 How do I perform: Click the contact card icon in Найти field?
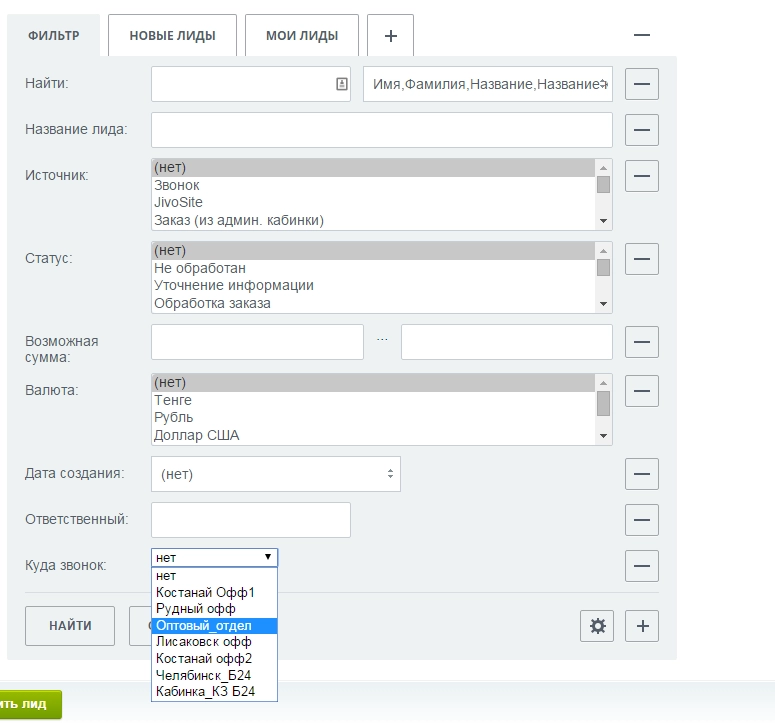pyautogui.click(x=341, y=84)
